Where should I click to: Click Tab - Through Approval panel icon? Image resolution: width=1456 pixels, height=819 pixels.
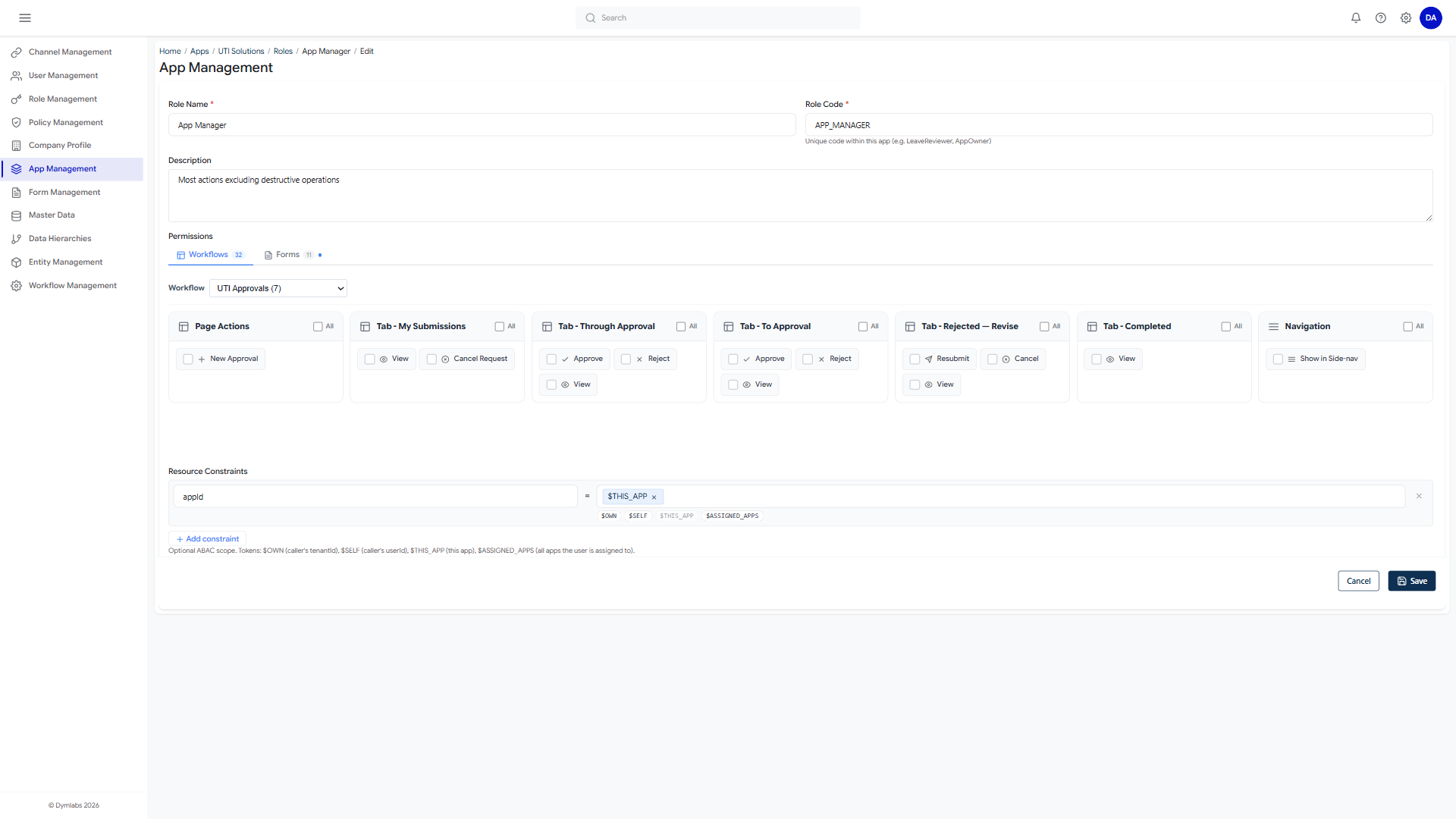click(x=547, y=327)
